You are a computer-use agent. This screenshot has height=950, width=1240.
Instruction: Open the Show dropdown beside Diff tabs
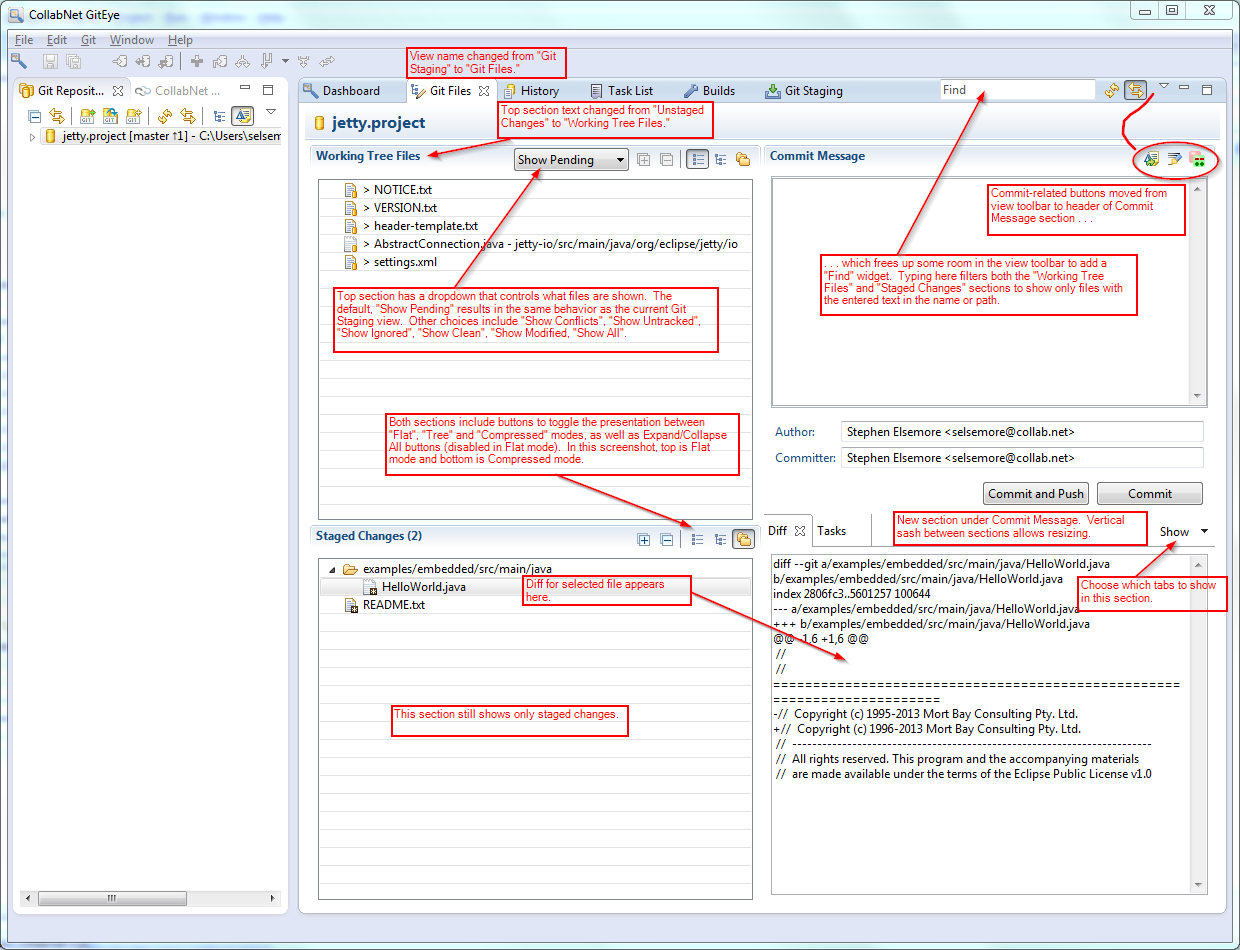pyautogui.click(x=1184, y=532)
